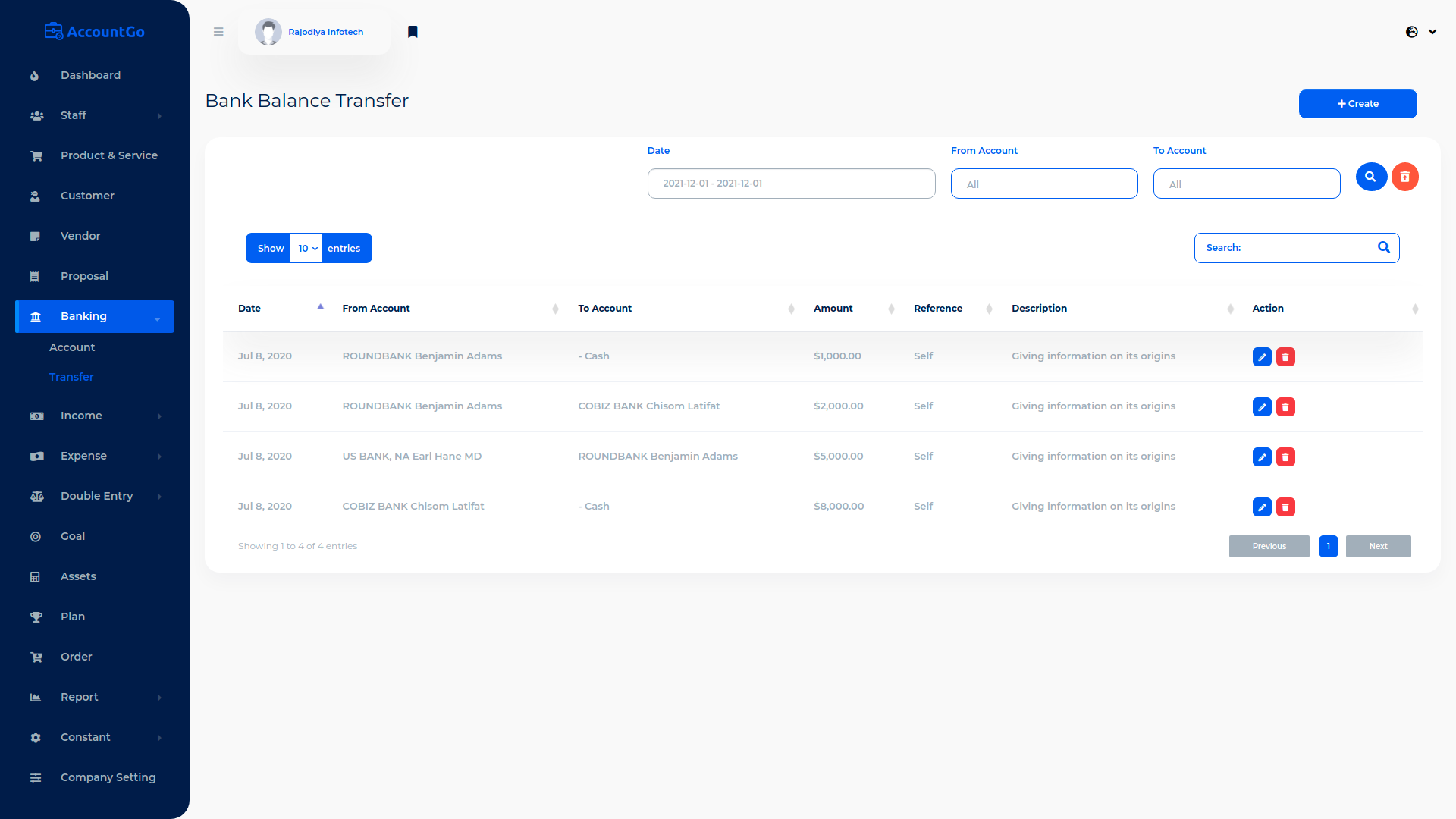Expand the Constant submenu
1456x819 pixels.
[x=95, y=737]
